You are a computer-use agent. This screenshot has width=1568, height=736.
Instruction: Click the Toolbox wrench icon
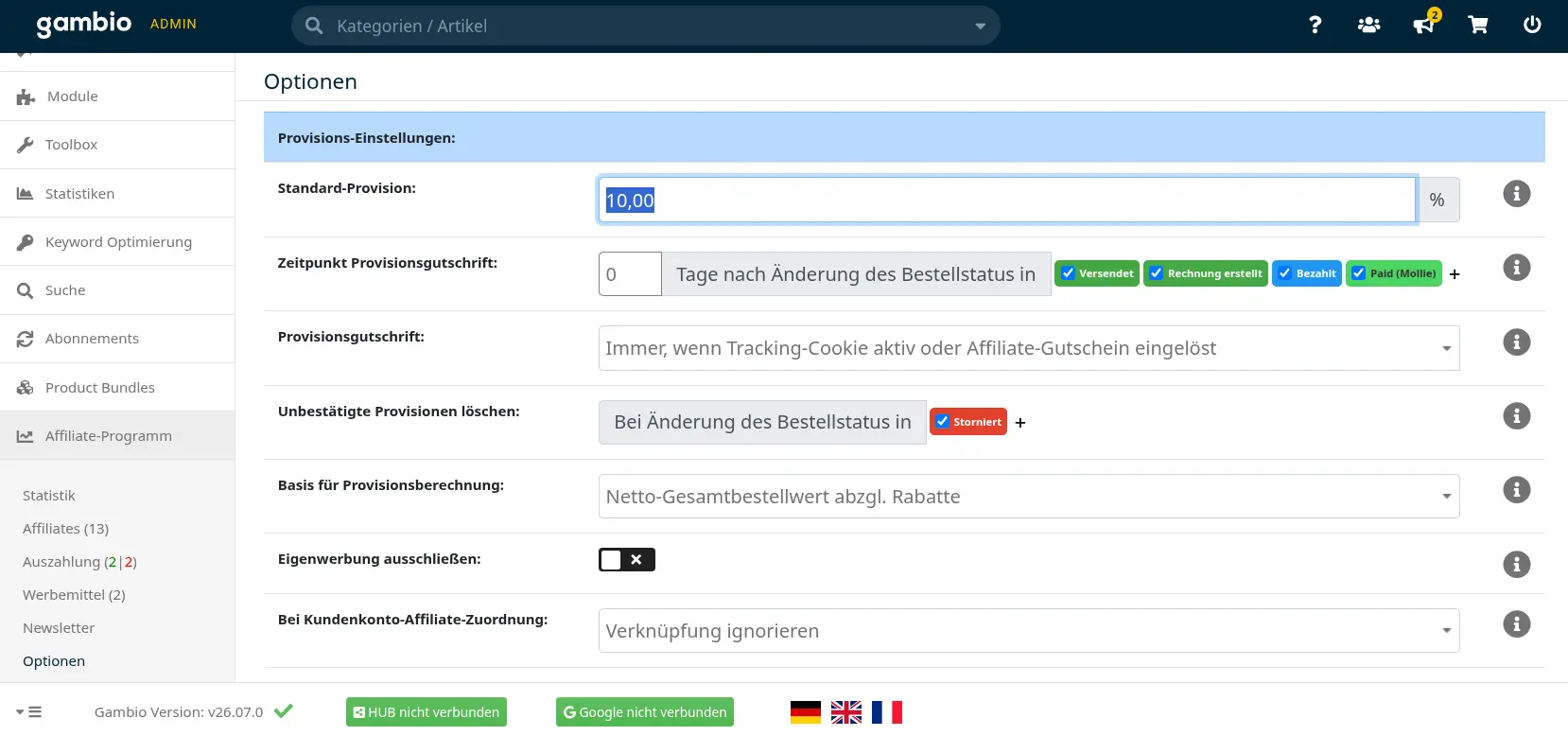coord(26,145)
